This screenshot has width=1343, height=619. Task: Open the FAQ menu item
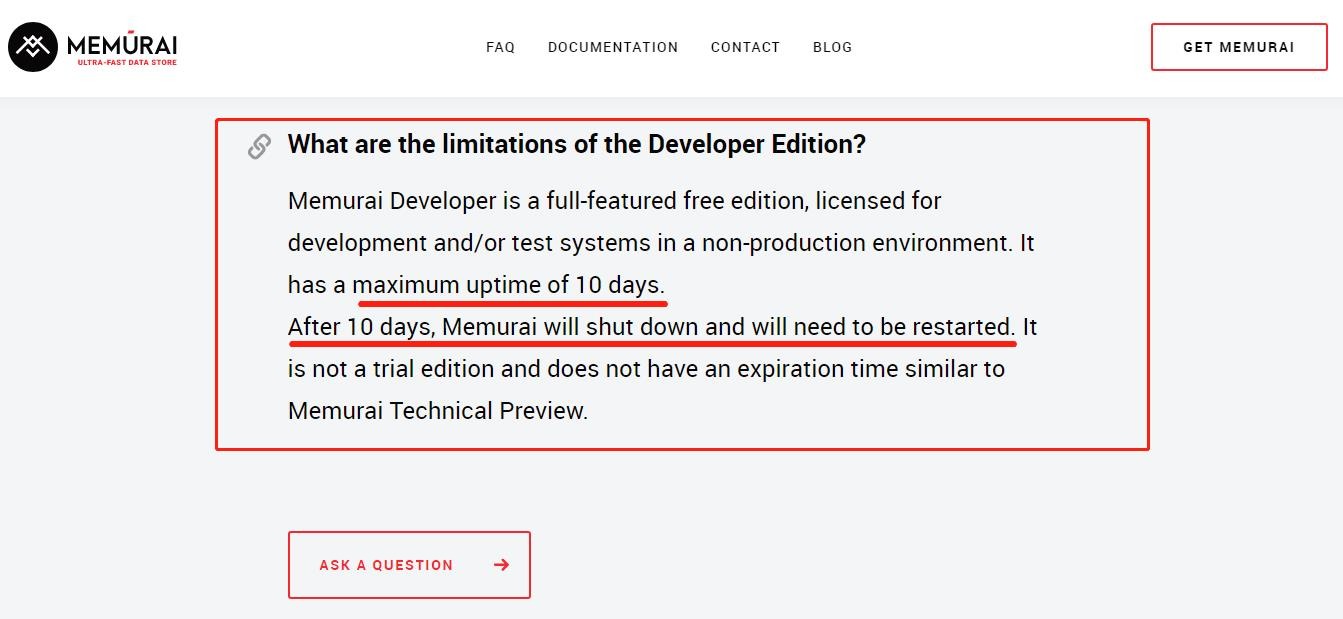pyautogui.click(x=500, y=47)
